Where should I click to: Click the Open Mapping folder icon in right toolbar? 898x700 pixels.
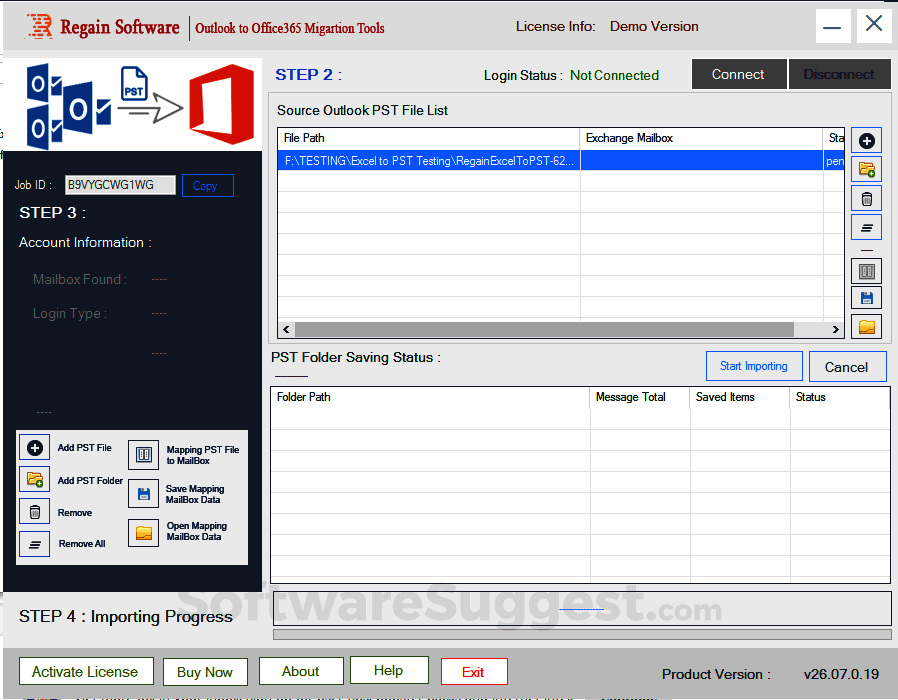pos(866,327)
